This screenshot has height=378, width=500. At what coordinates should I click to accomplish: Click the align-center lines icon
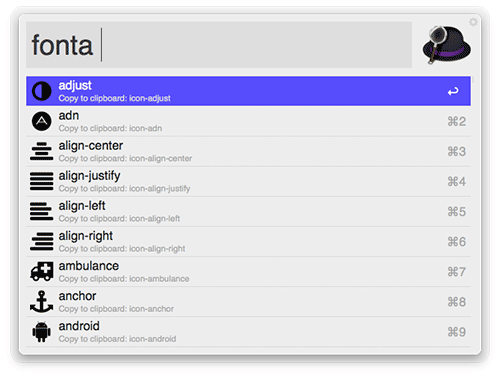point(42,151)
